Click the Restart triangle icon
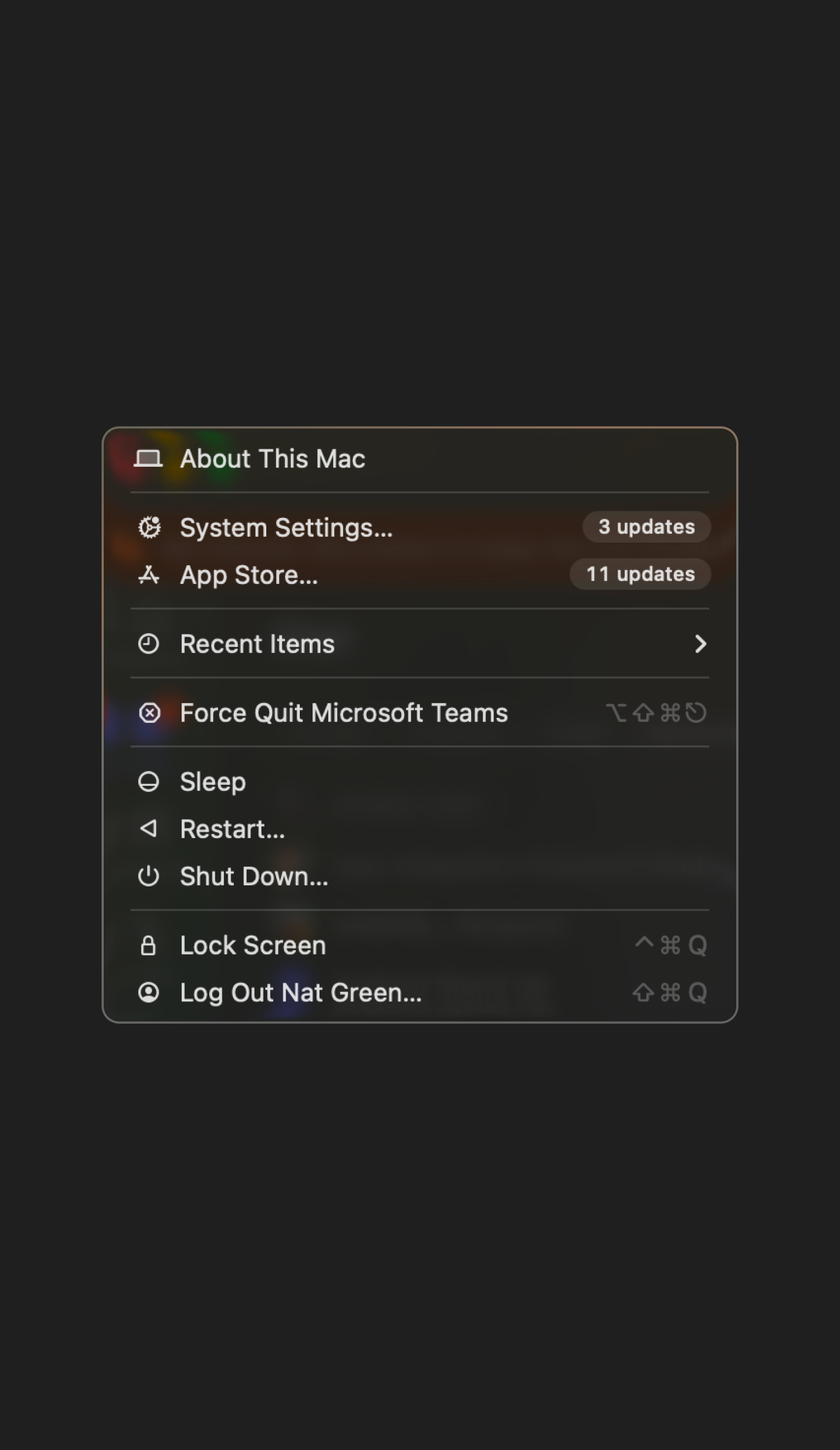Image resolution: width=840 pixels, height=1450 pixels. click(x=148, y=829)
